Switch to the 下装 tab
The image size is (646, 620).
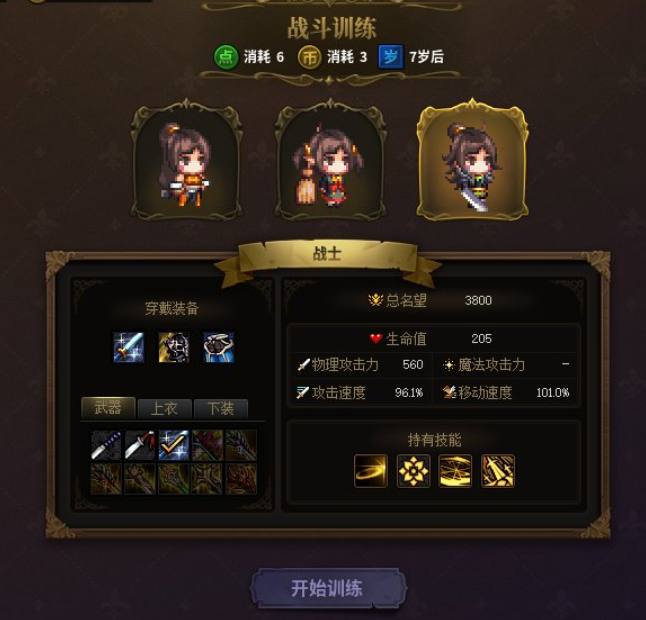[221, 408]
